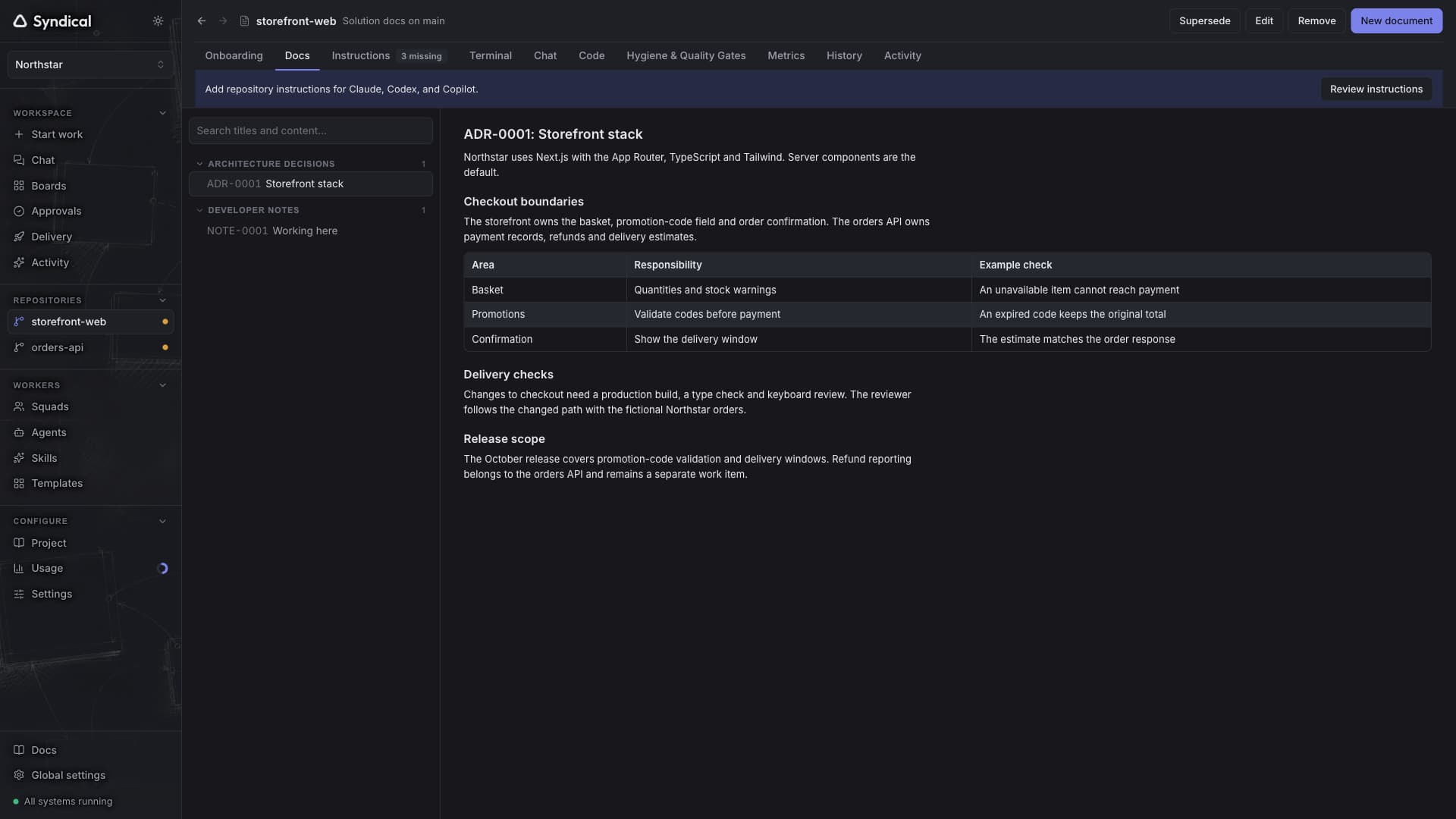Screen dimensions: 1456x819
Task: Open Templates icon in the sidebar
Action: click(x=19, y=484)
